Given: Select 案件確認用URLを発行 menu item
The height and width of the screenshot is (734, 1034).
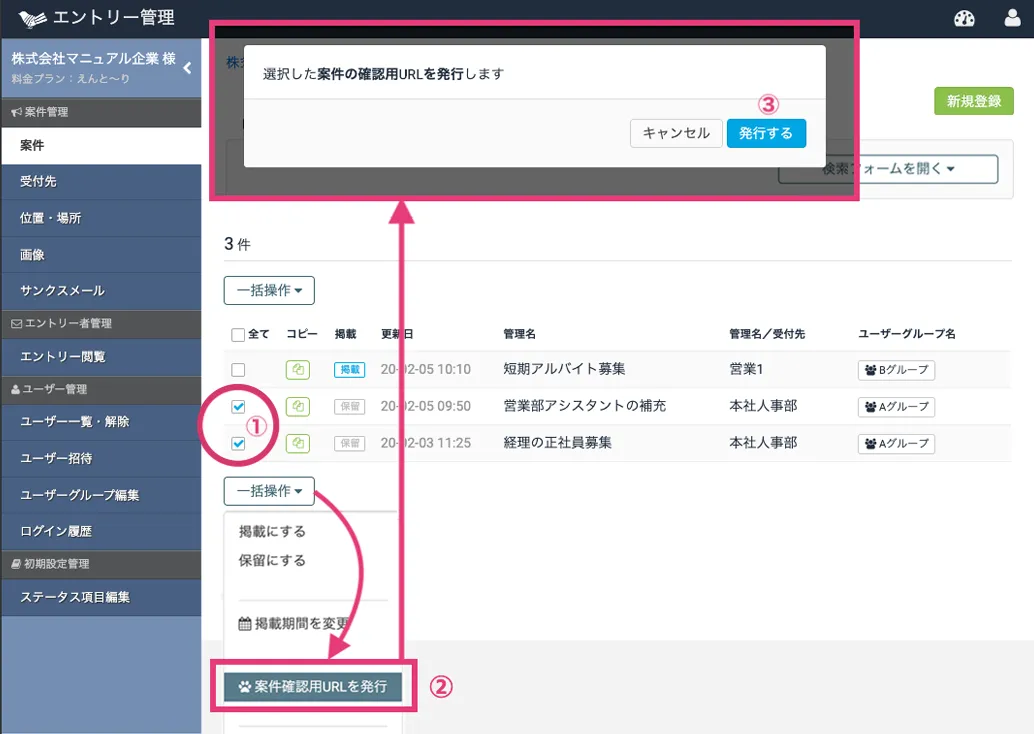Looking at the screenshot, I should click(x=312, y=687).
